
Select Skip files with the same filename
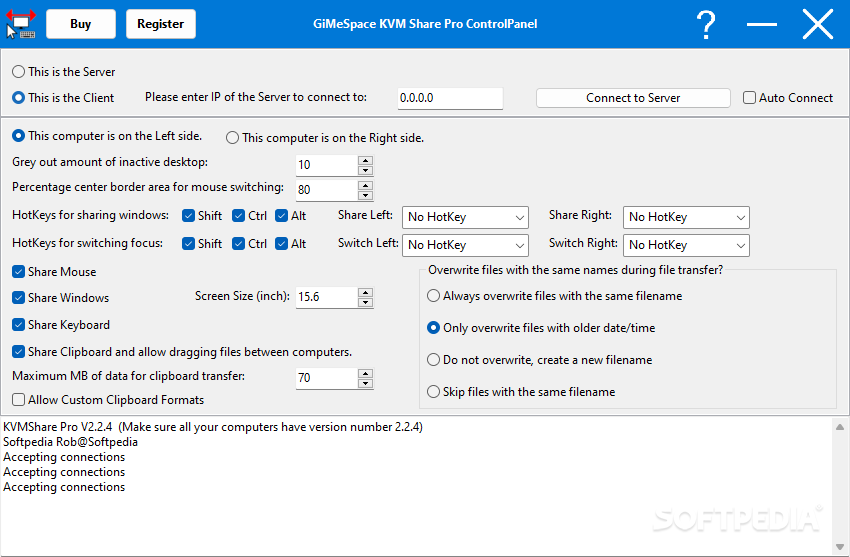click(x=521, y=392)
